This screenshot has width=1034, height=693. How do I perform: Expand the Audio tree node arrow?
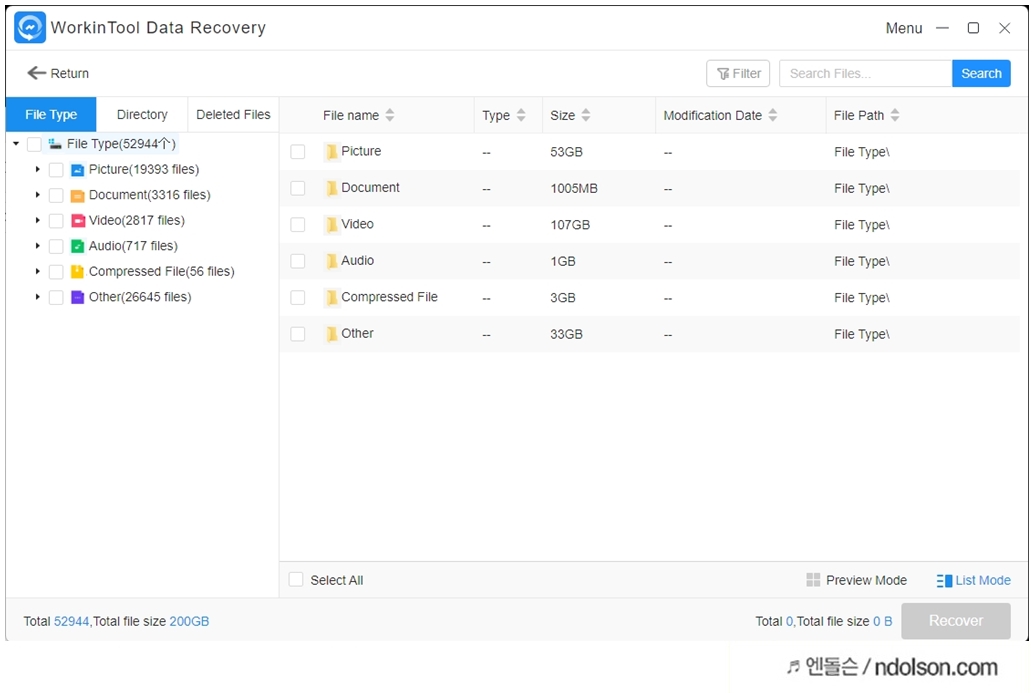click(x=38, y=246)
